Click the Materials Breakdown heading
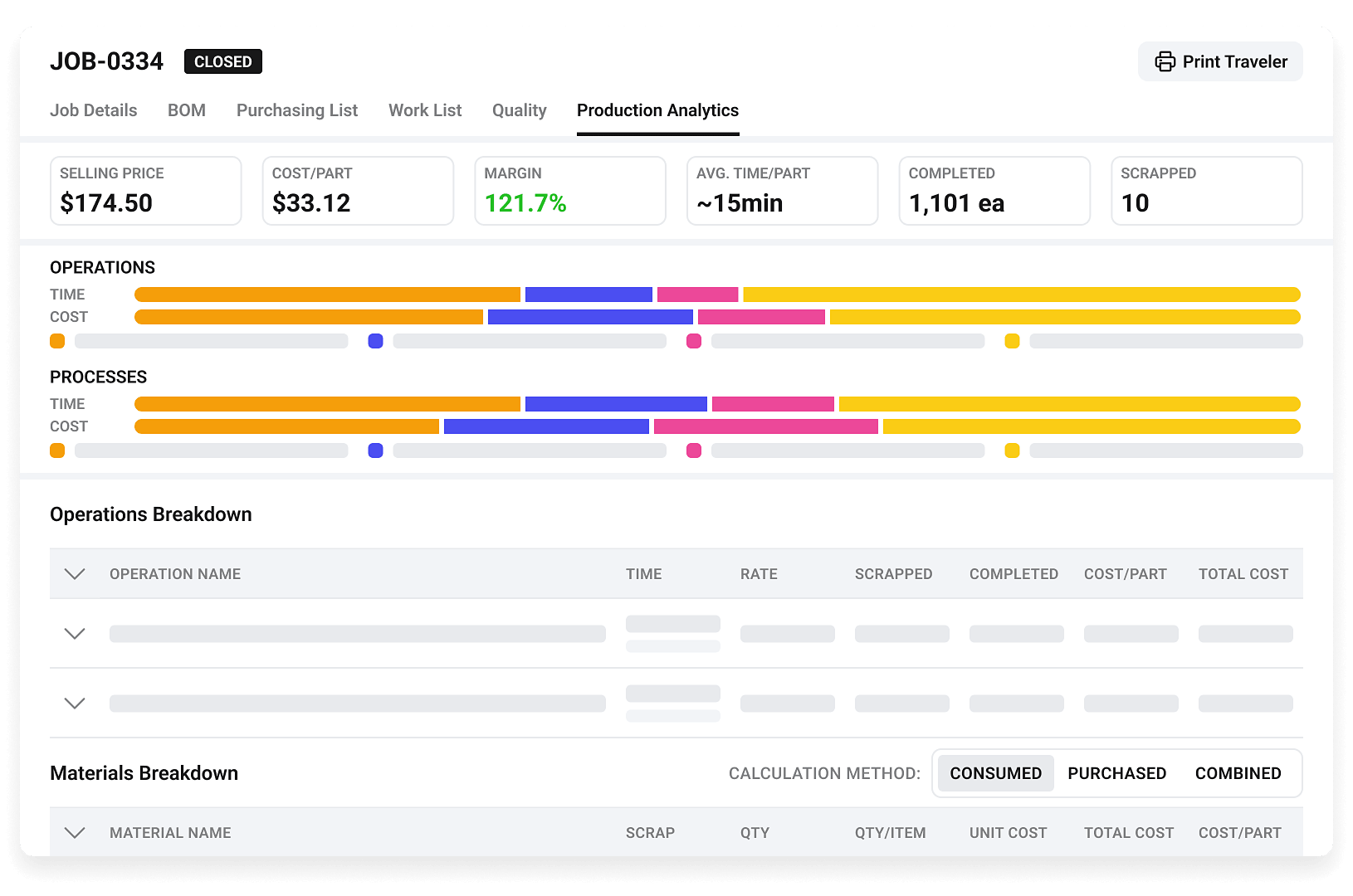 tap(144, 773)
